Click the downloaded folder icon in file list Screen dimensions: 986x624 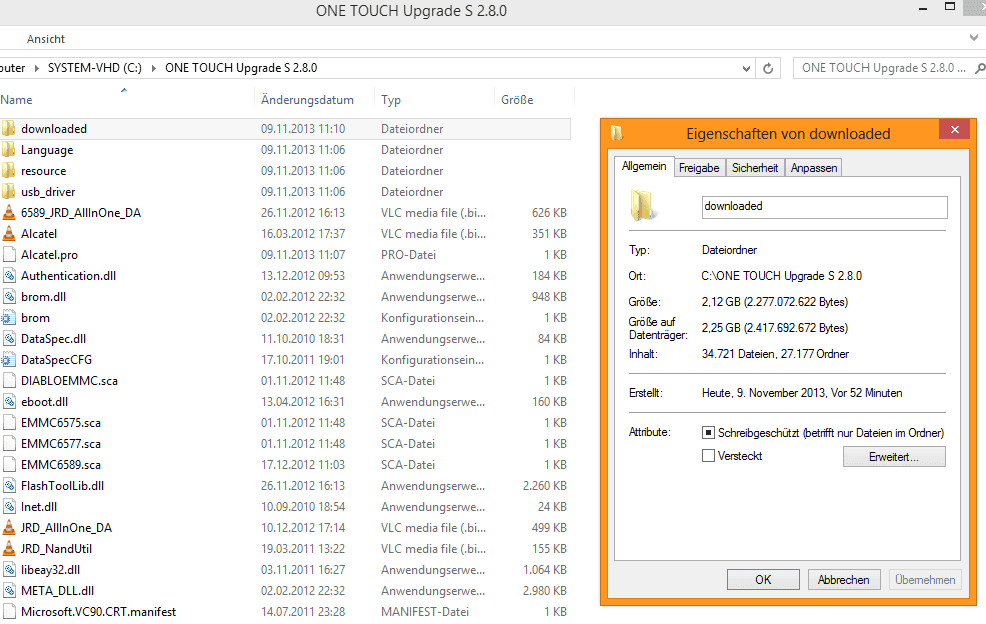8,129
